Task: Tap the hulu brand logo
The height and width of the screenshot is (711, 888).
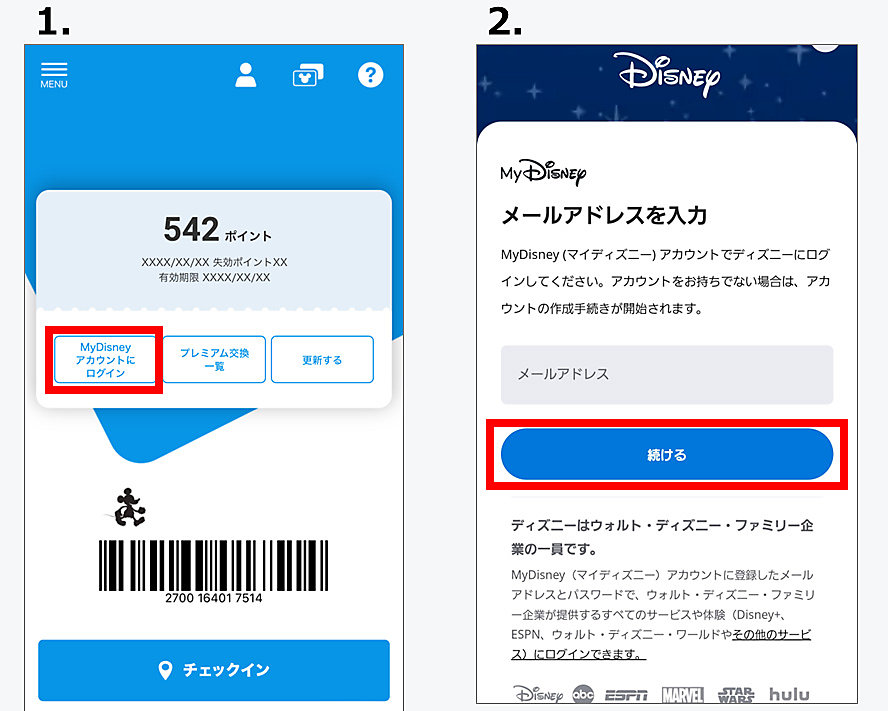Action: (x=789, y=694)
